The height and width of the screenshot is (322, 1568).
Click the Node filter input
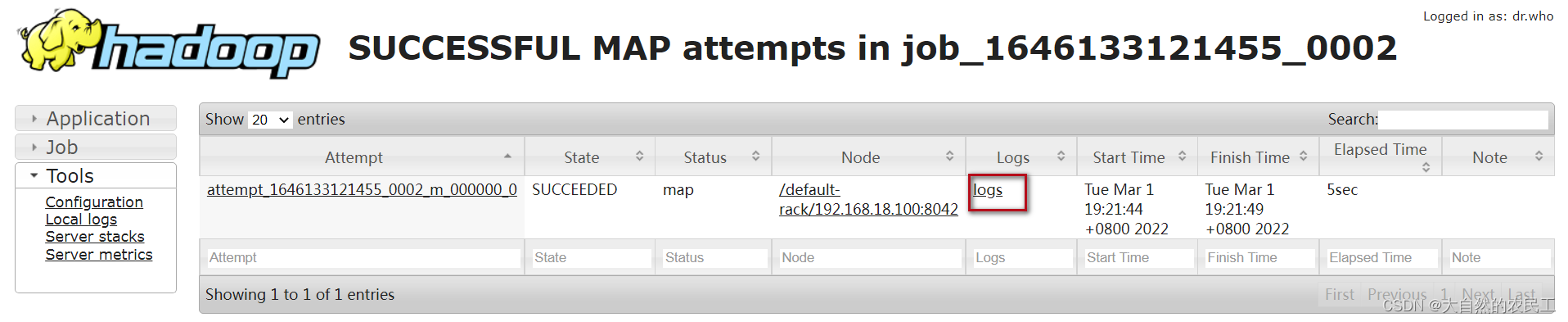tap(870, 257)
